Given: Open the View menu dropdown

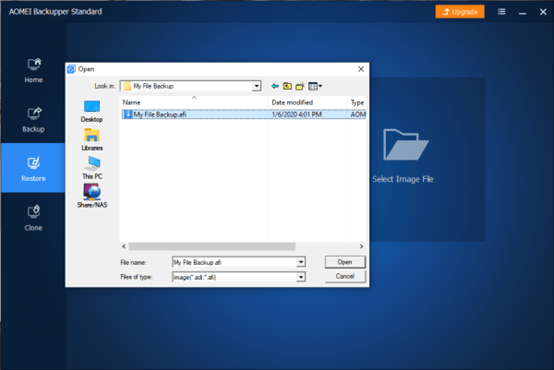Looking at the screenshot, I should coord(315,86).
